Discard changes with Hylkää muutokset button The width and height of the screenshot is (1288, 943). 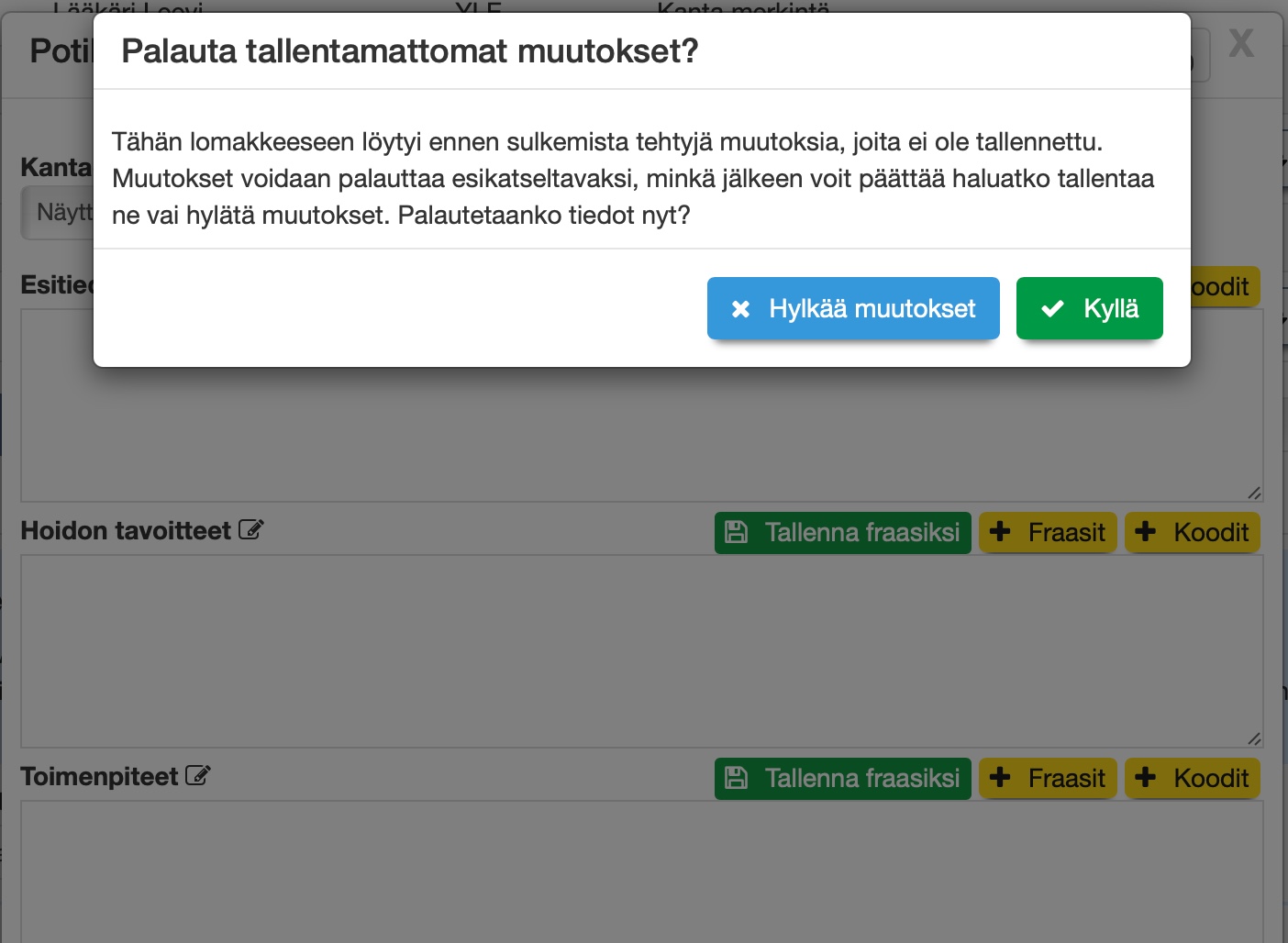(x=853, y=308)
